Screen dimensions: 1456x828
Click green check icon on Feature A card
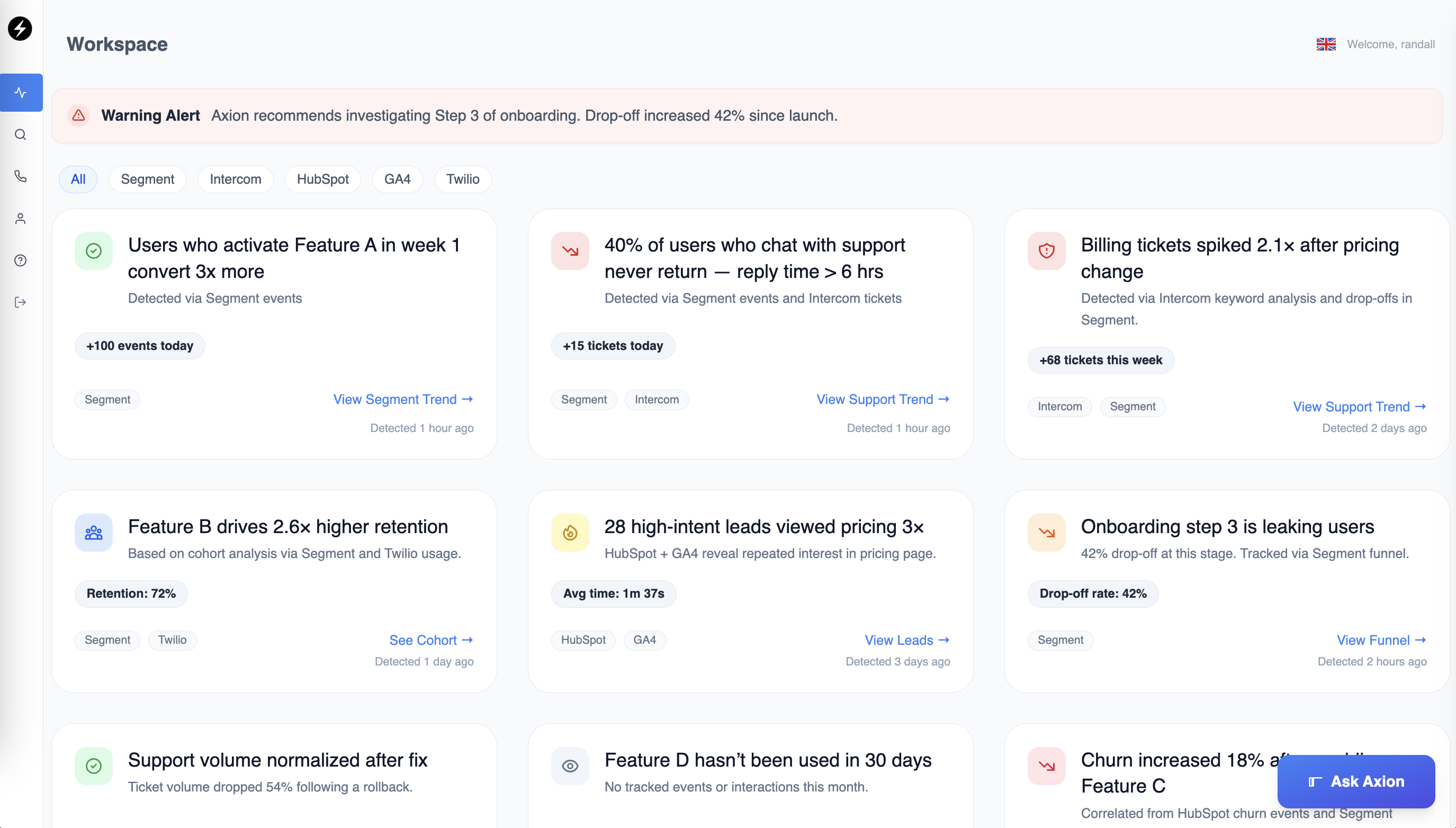pos(93,251)
